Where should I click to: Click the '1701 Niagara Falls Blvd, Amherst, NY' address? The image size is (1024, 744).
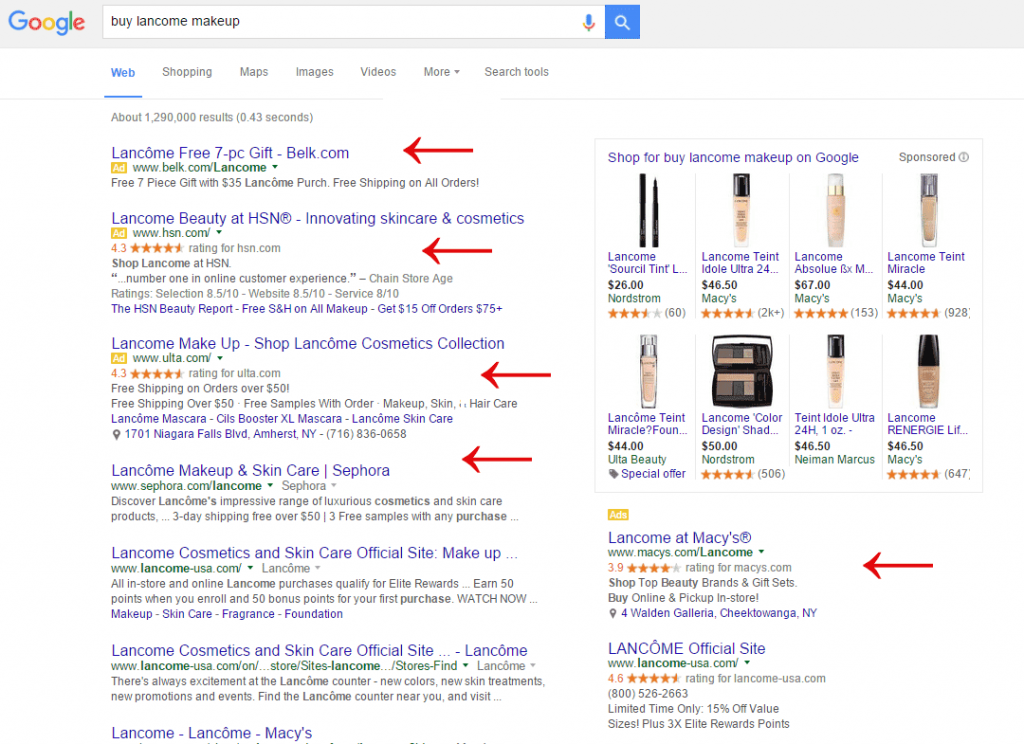[221, 434]
